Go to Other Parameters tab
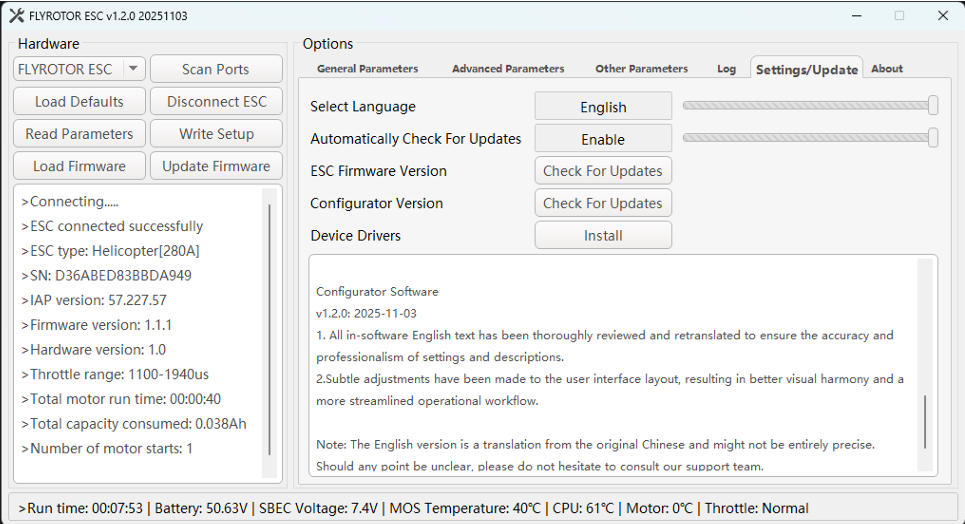 (x=641, y=69)
